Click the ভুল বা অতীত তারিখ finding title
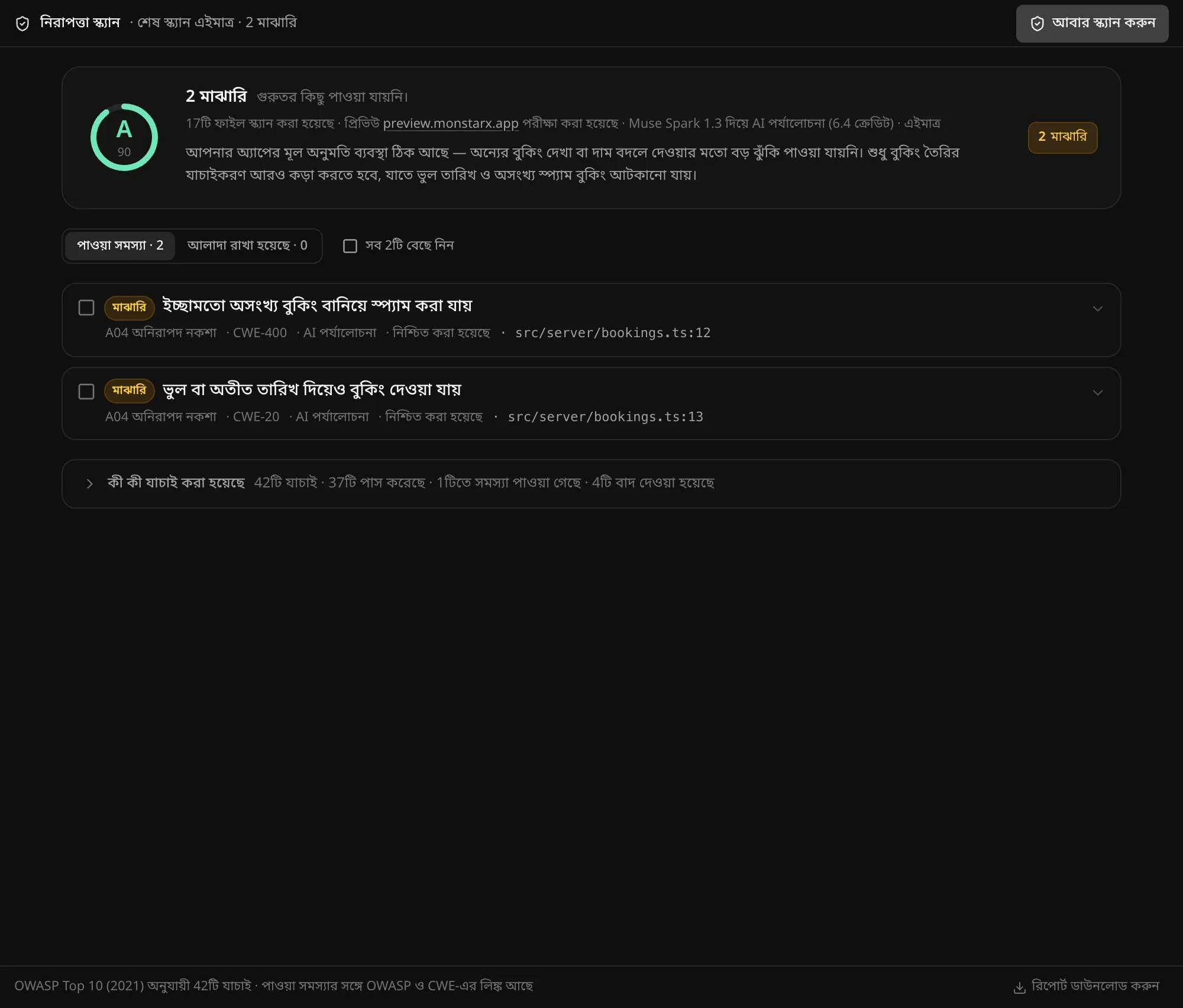 (311, 390)
